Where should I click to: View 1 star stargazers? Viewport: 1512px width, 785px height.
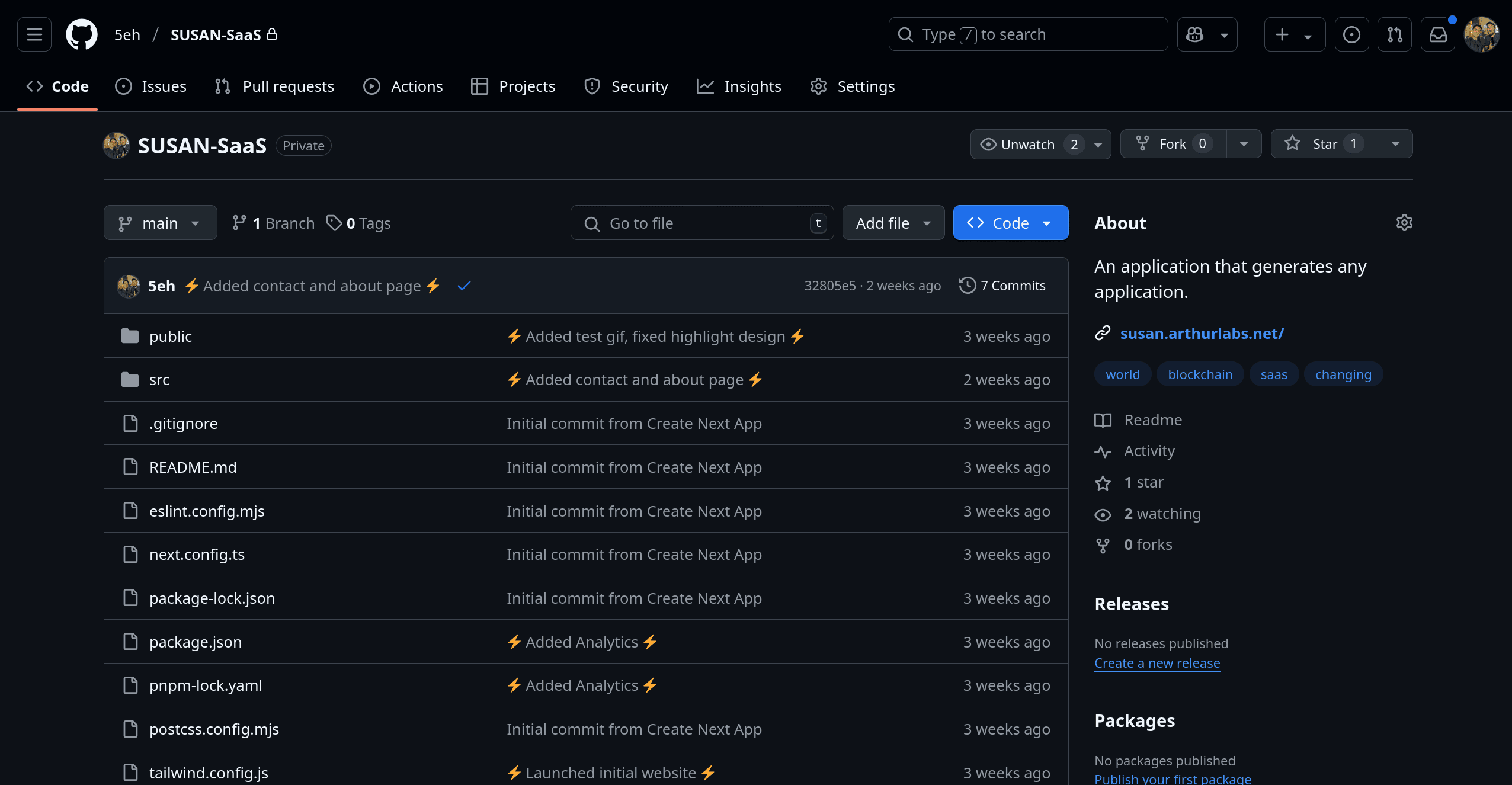[1129, 483]
